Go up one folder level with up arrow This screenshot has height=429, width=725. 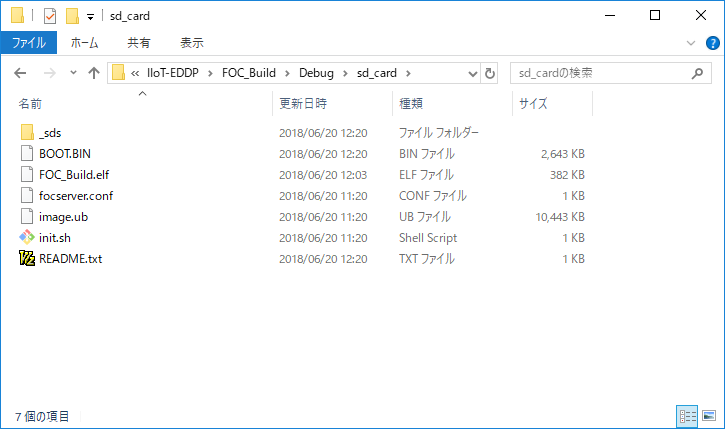94,73
